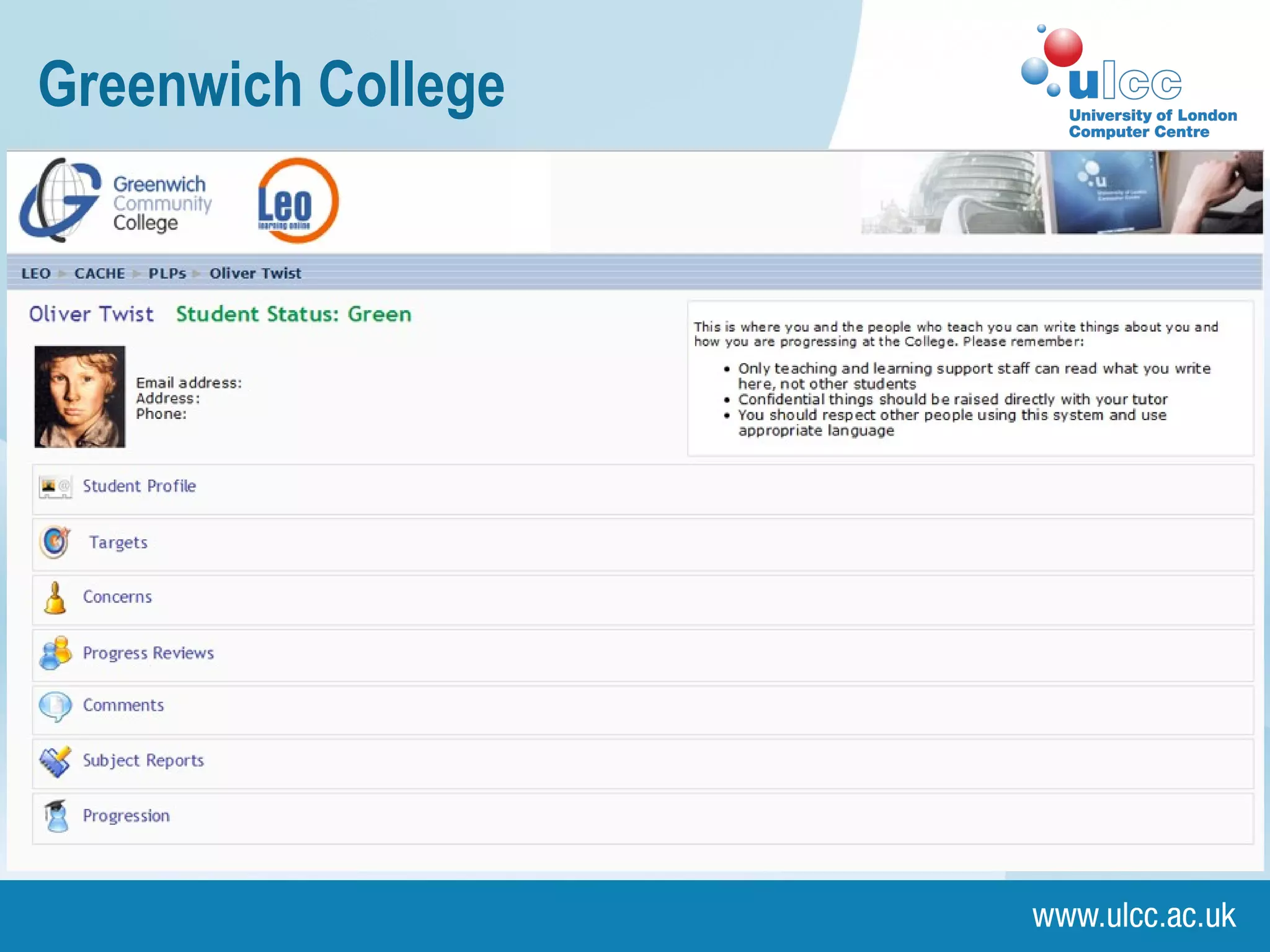
Task: Click the Targets bullseye icon
Action: tap(55, 542)
